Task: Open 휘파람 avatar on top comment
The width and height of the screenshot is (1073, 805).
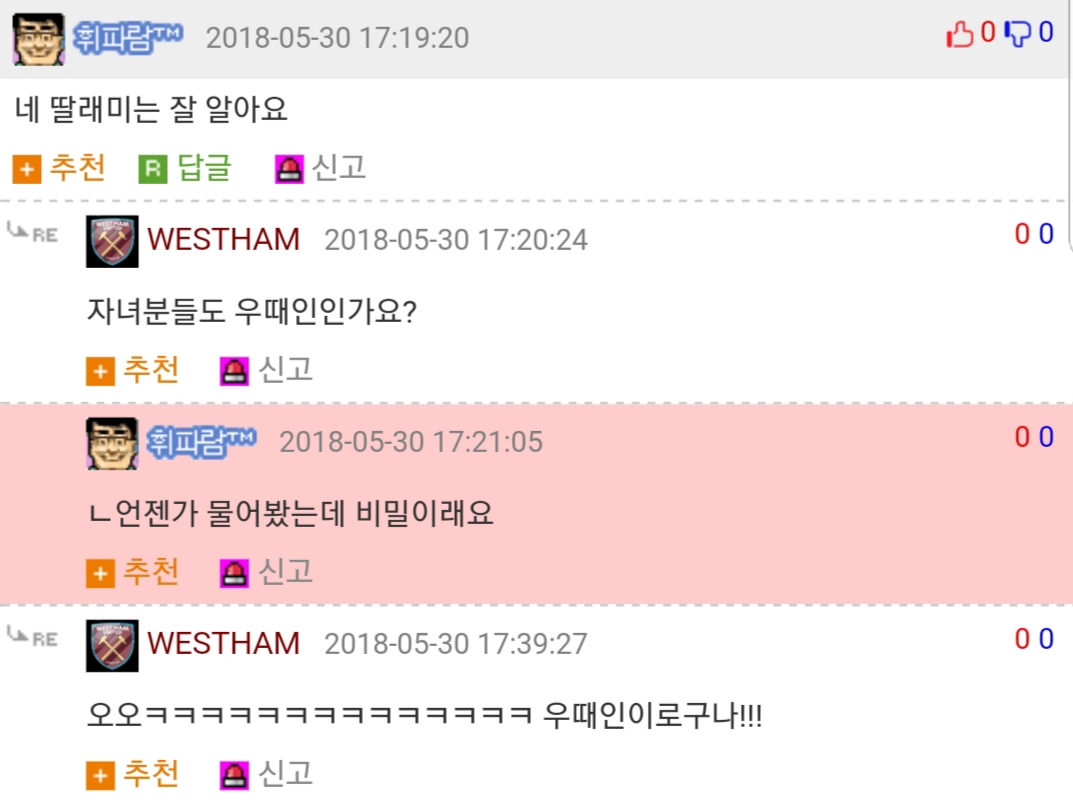Action: point(38,39)
